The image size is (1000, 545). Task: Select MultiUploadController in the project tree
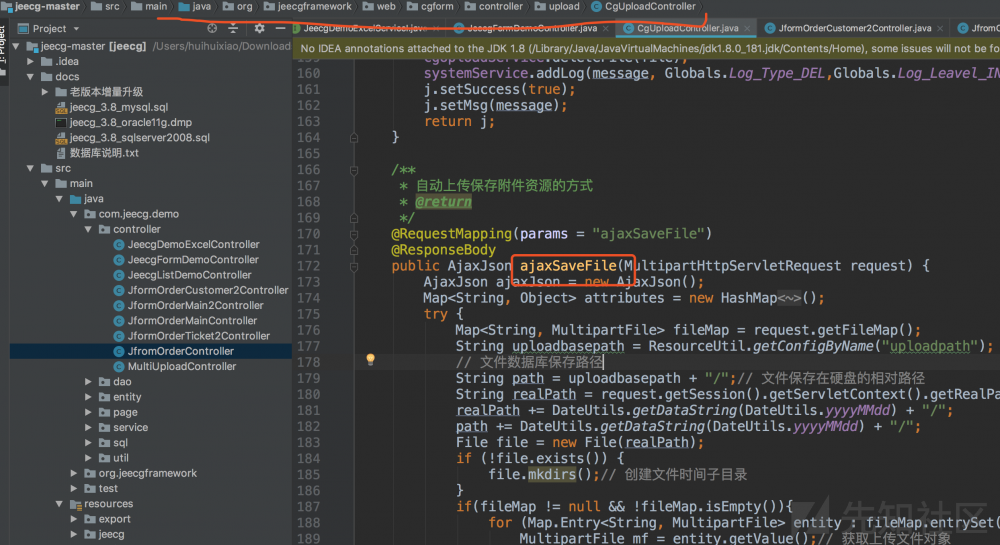click(181, 366)
